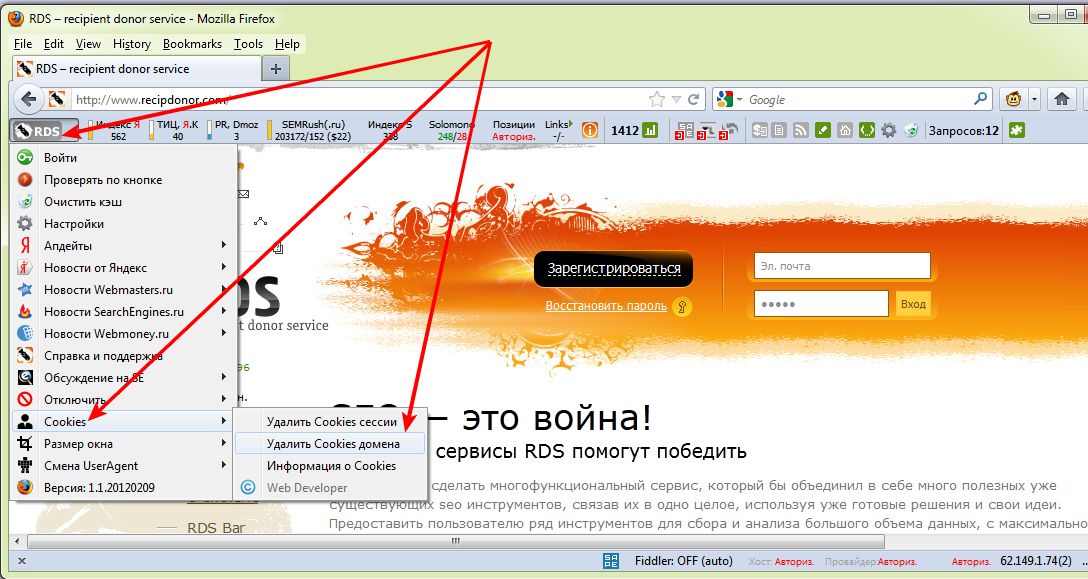Click the key icon beside password recovery
This screenshot has width=1088, height=579.
(x=682, y=307)
